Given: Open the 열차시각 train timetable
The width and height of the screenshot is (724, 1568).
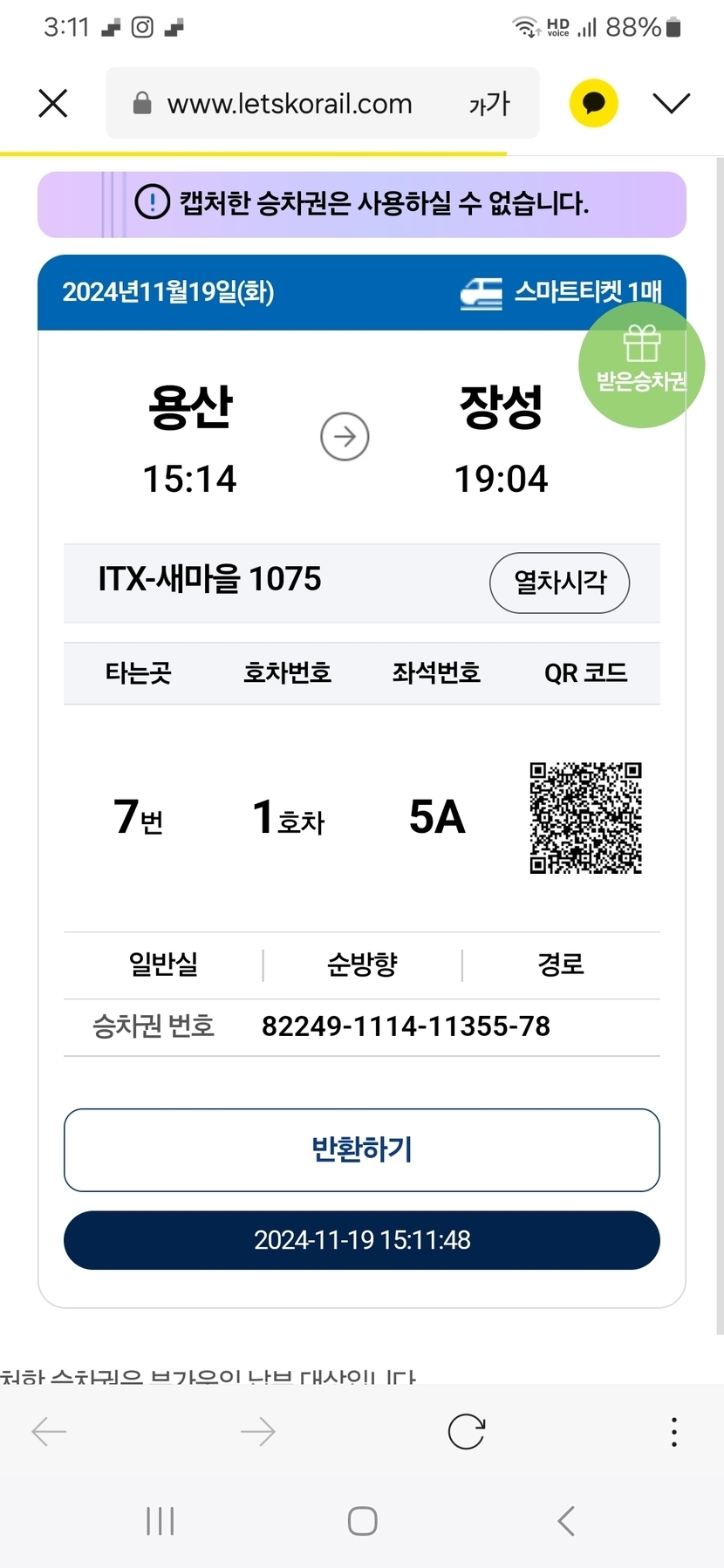Looking at the screenshot, I should (x=559, y=583).
